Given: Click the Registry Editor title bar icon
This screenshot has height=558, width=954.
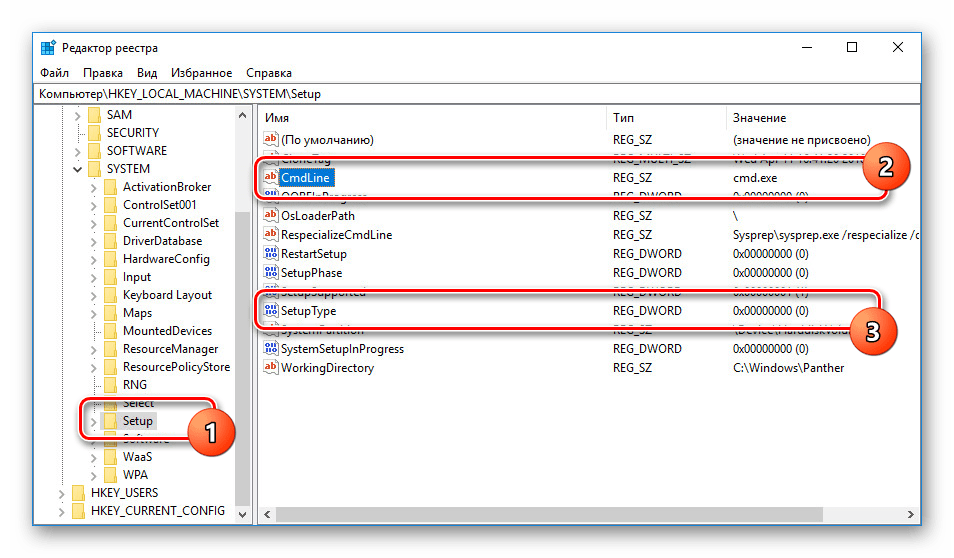Looking at the screenshot, I should click(x=48, y=48).
